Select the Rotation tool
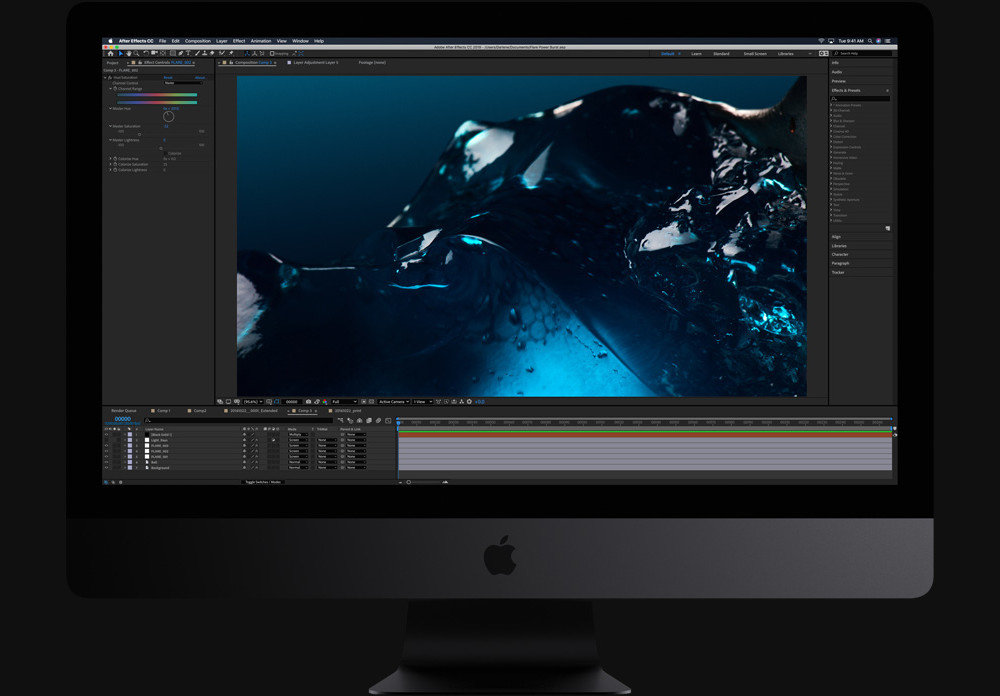1000x696 pixels. tap(146, 53)
